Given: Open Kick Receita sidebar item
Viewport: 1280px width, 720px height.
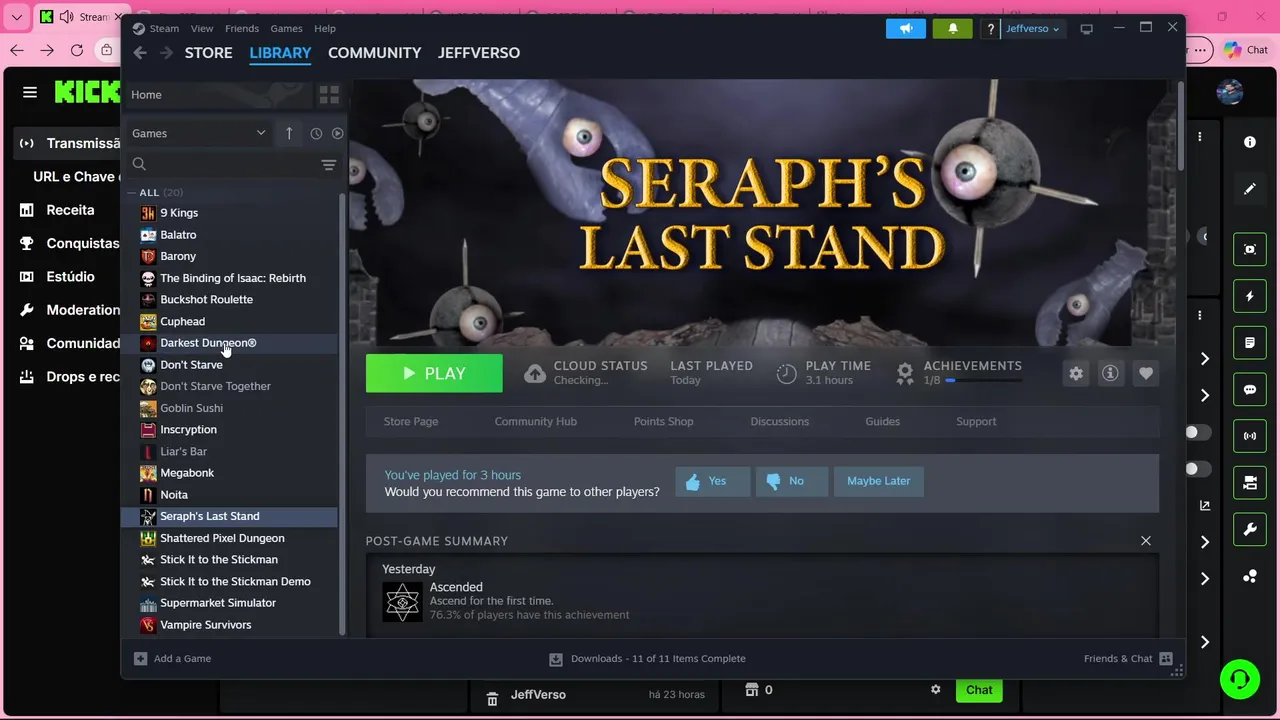Looking at the screenshot, I should pyautogui.click(x=66, y=210).
